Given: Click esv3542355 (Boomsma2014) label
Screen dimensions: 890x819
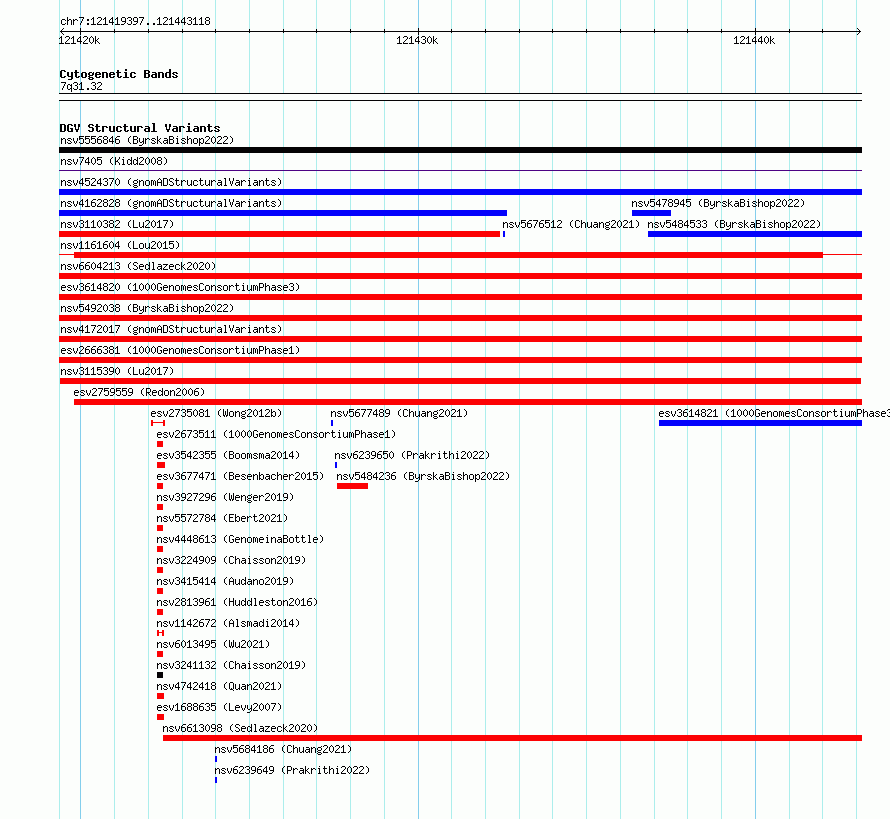Looking at the screenshot, I should (x=228, y=455).
